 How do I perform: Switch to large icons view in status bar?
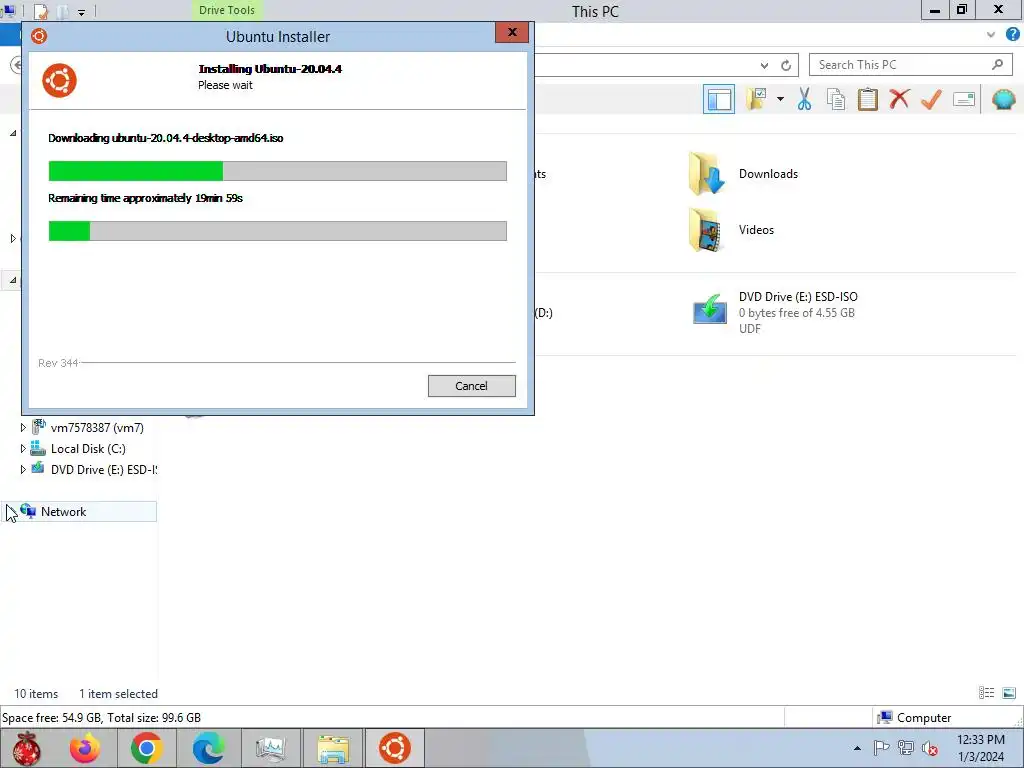[1009, 693]
